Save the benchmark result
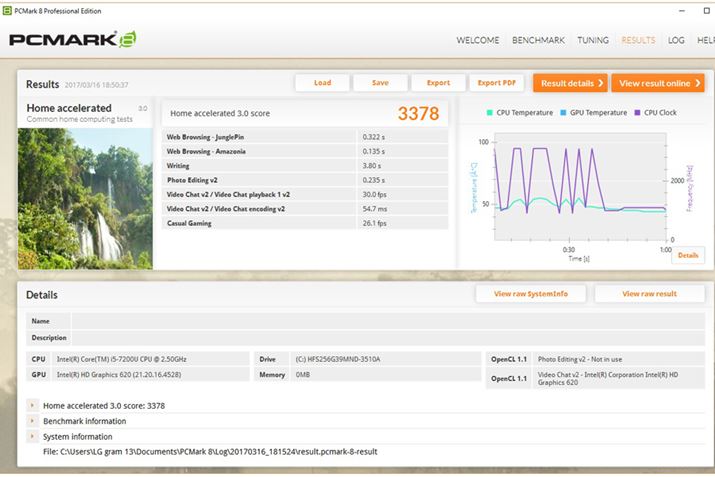This screenshot has height=477, width=715. 380,83
